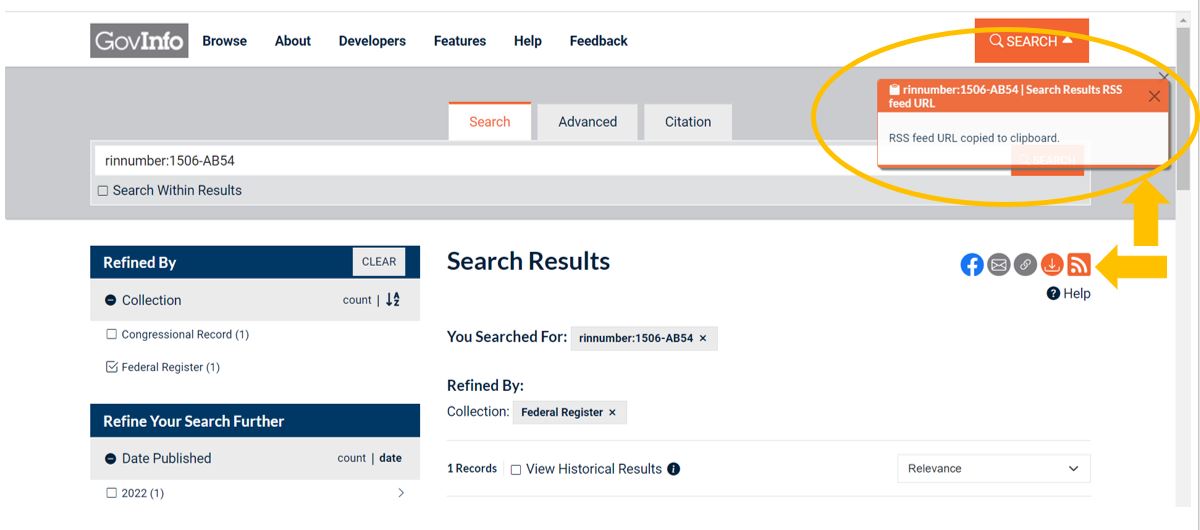This screenshot has width=1200, height=530.
Task: Open Help in top navigation
Action: (528, 41)
